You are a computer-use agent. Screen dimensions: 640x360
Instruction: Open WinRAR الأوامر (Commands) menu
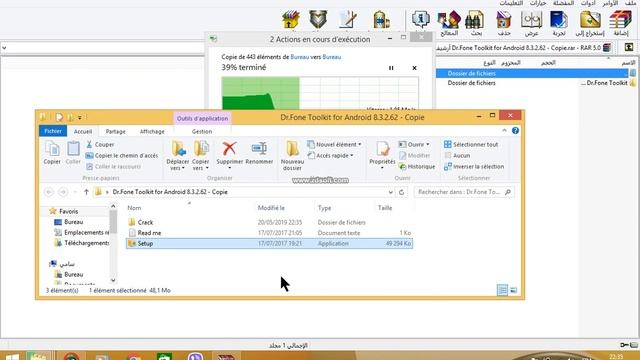(610, 3)
